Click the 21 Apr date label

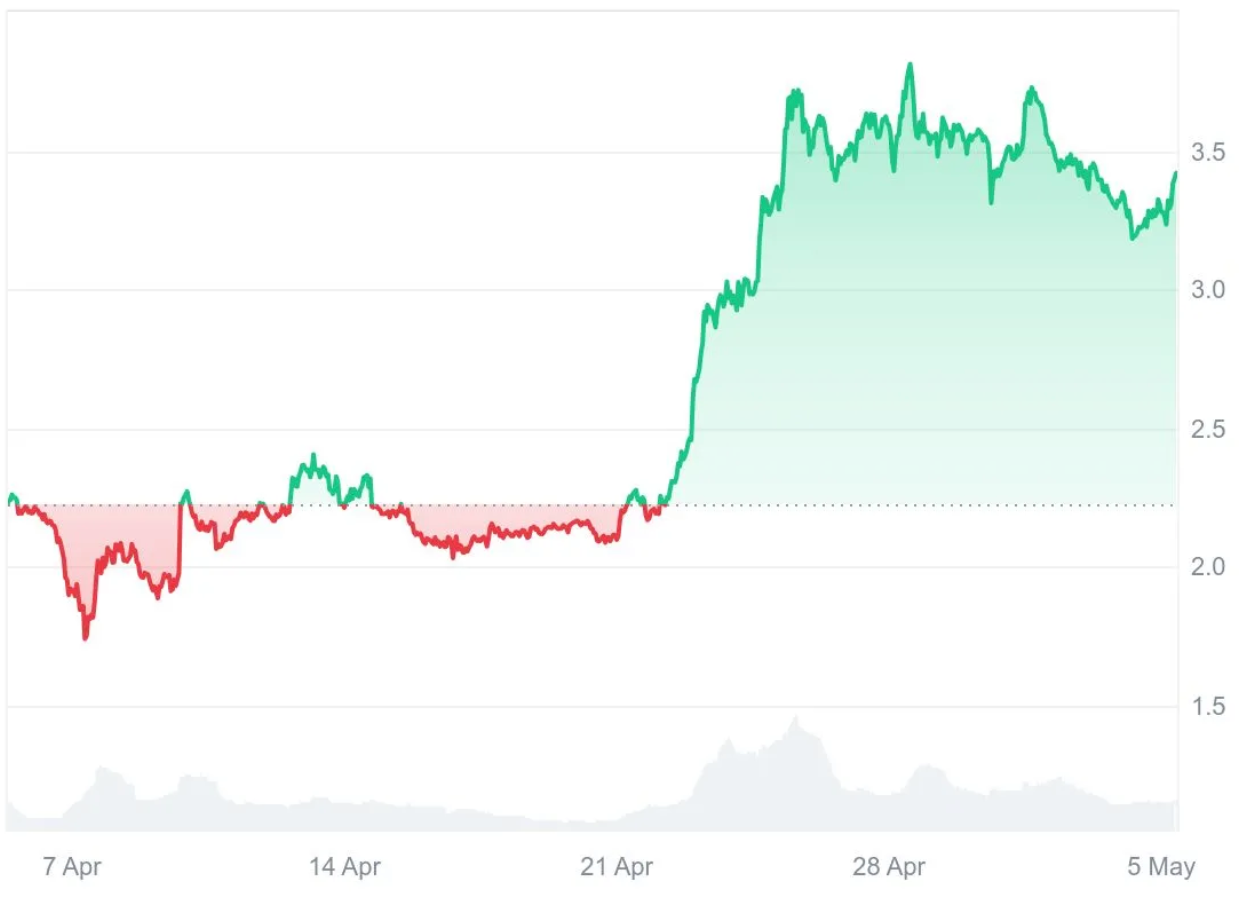click(617, 866)
